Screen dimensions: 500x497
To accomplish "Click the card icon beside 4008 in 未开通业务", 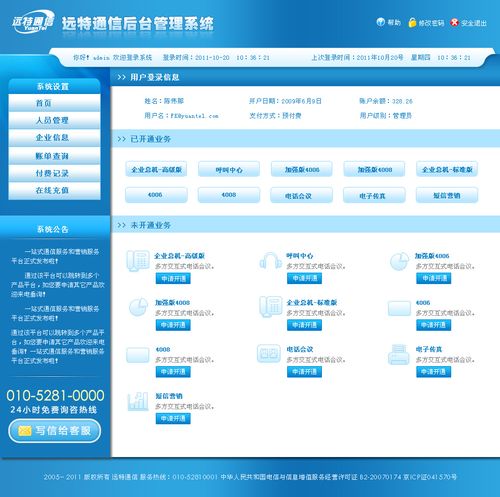I will tap(138, 355).
